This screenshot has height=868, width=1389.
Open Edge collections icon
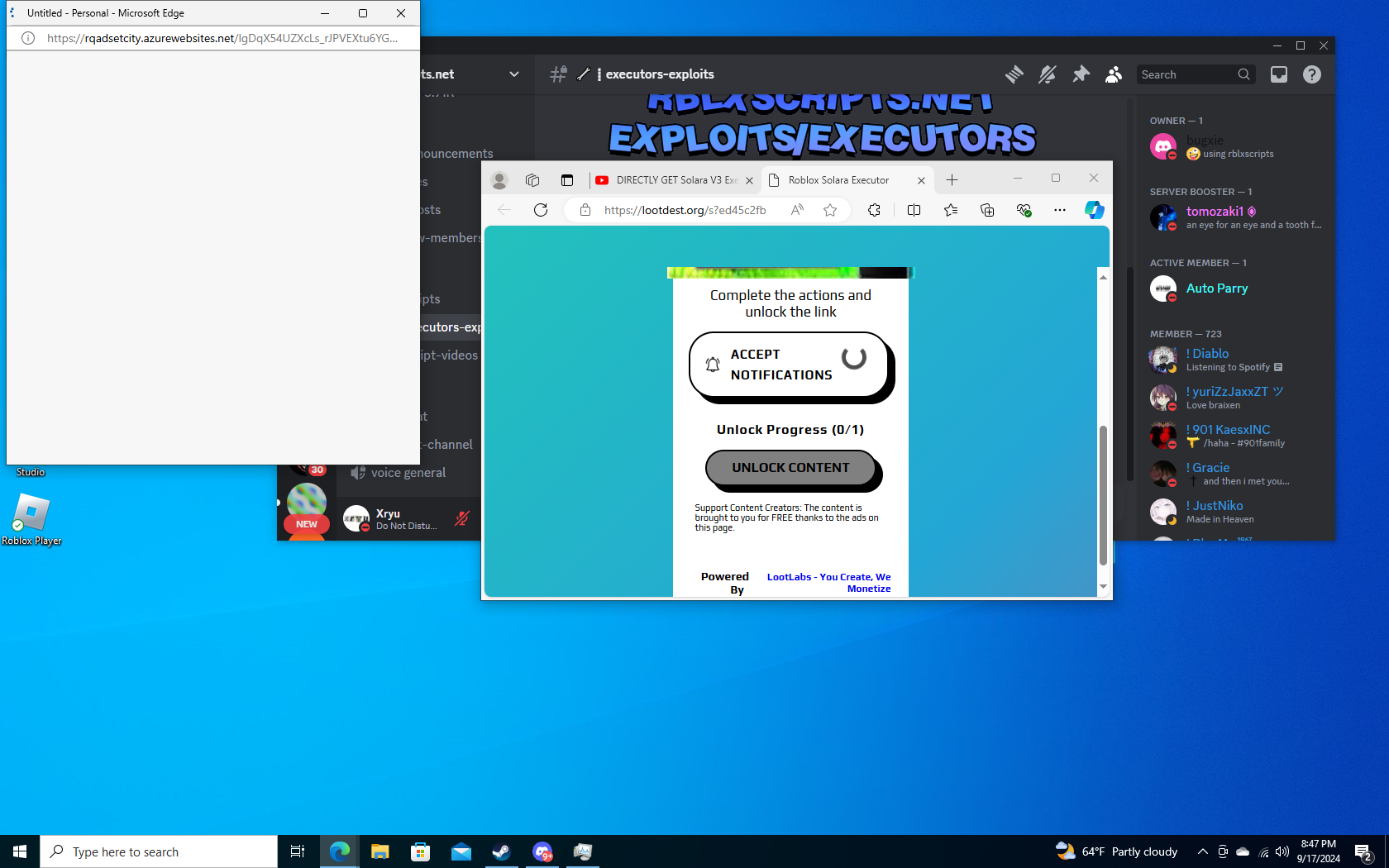click(x=987, y=210)
